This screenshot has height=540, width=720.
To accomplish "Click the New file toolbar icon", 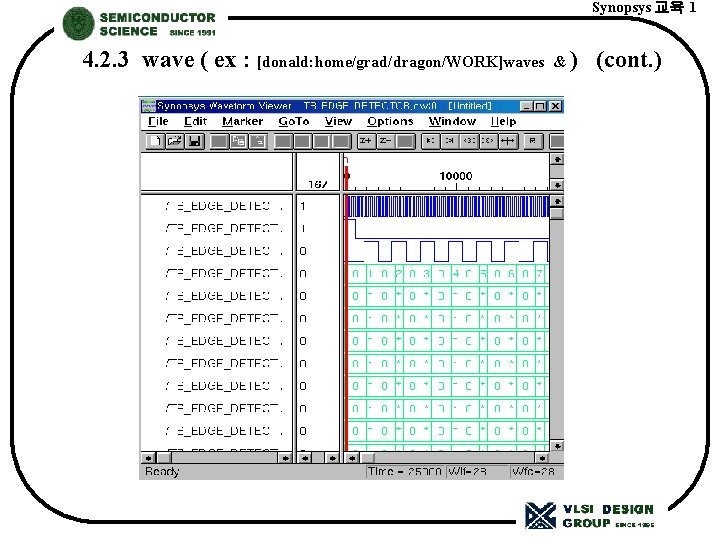I will [x=155, y=141].
